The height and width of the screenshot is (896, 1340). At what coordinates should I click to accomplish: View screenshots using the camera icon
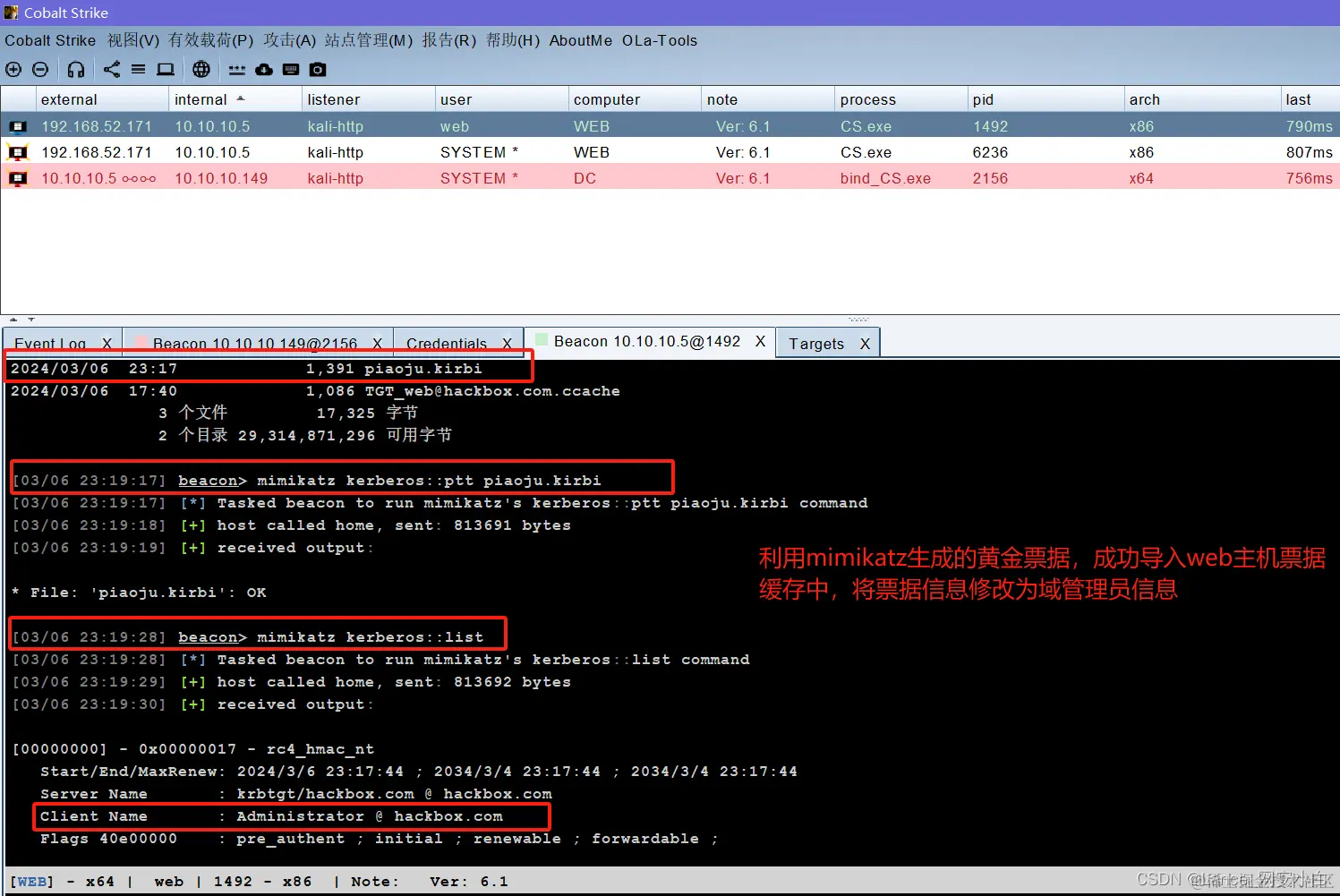pos(318,70)
